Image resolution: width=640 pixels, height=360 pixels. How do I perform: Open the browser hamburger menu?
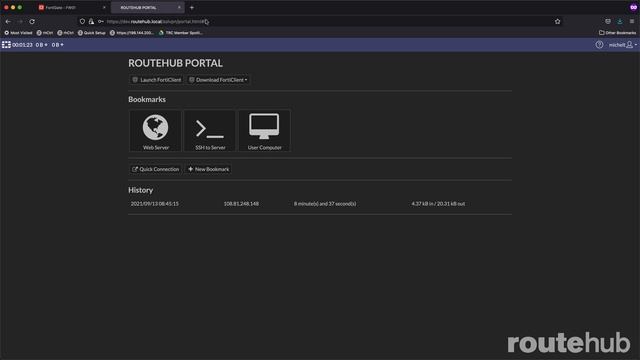click(632, 21)
